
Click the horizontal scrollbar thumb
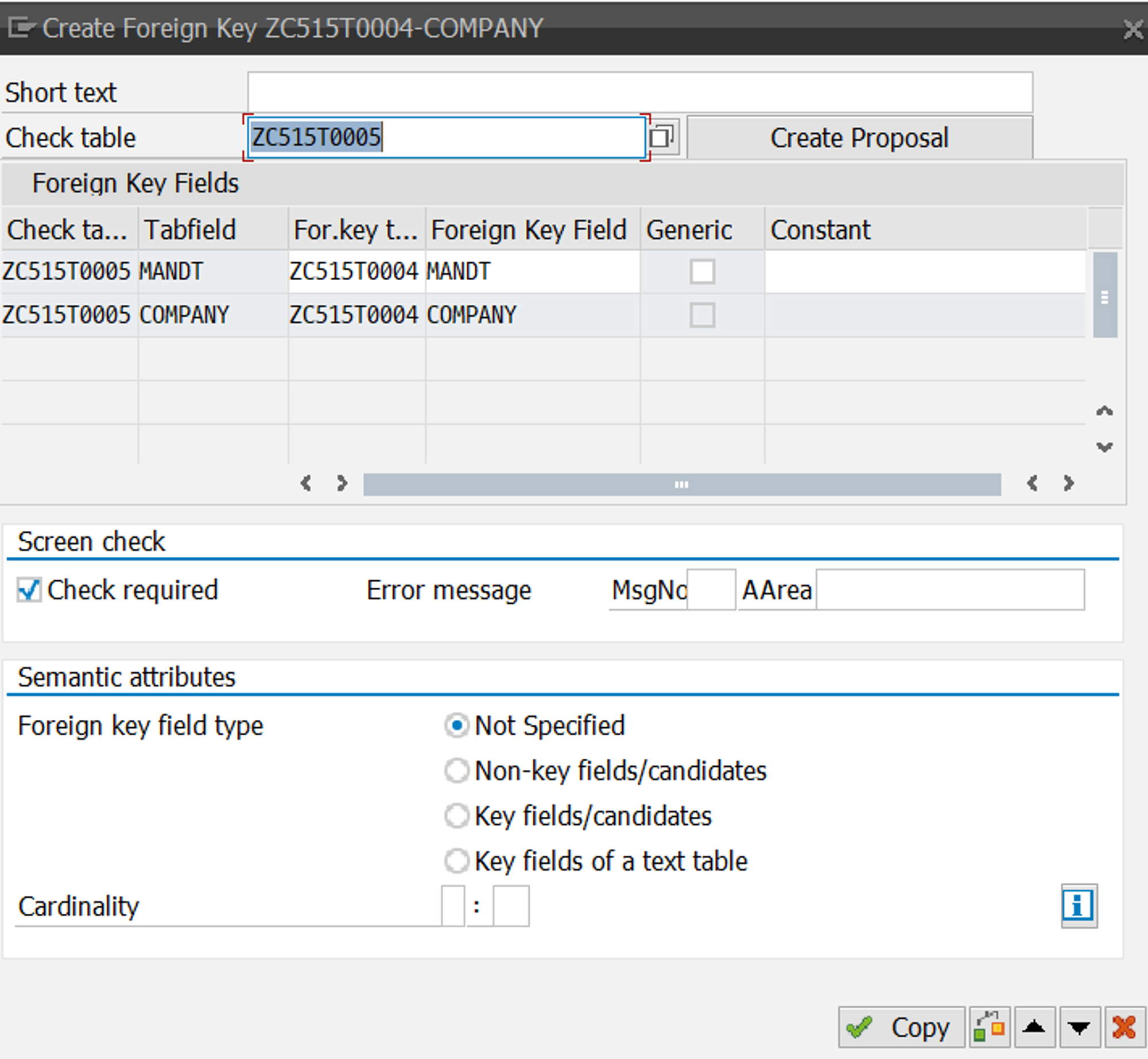pyautogui.click(x=681, y=484)
